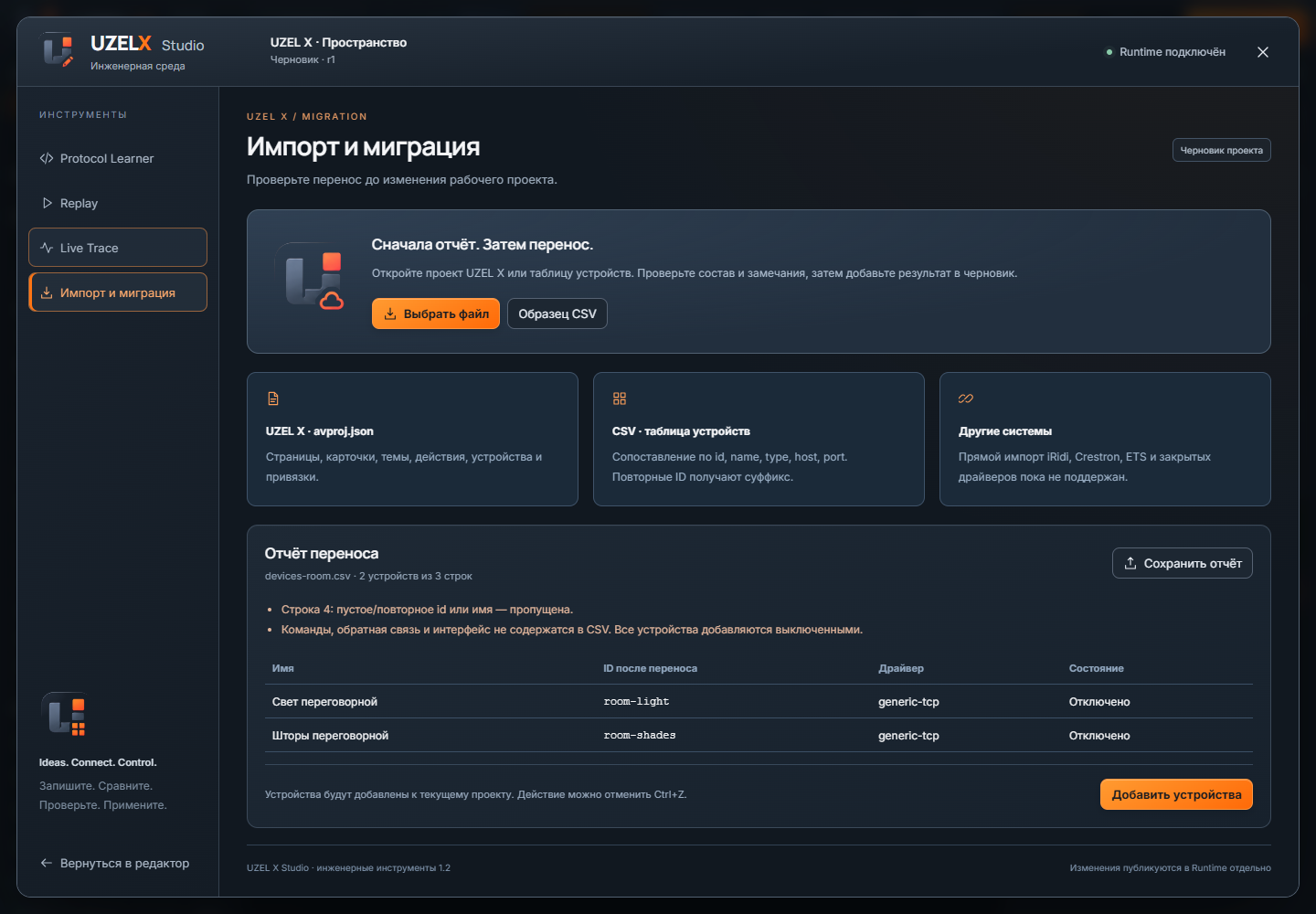Viewport: 1316px width, 914px height.
Task: Click the room-light ID cell
Action: tap(636, 702)
